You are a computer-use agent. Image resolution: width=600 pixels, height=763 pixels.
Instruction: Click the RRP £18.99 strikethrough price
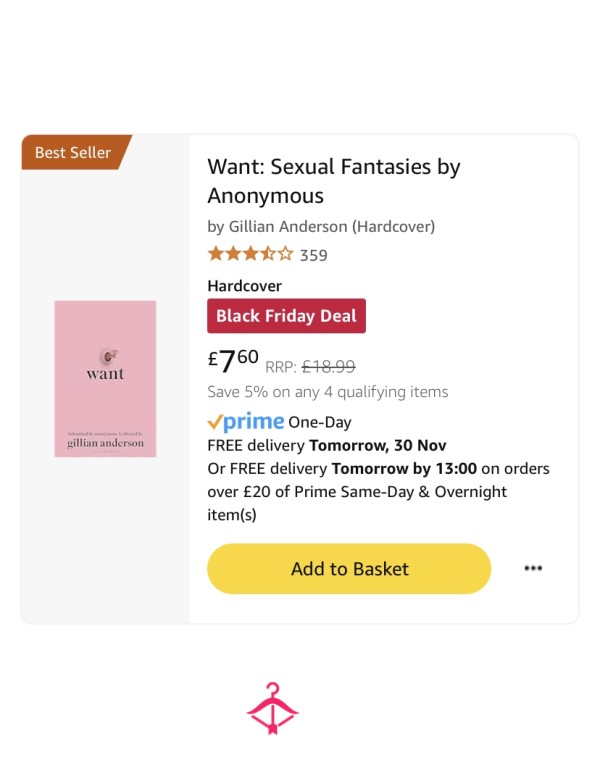coord(310,366)
